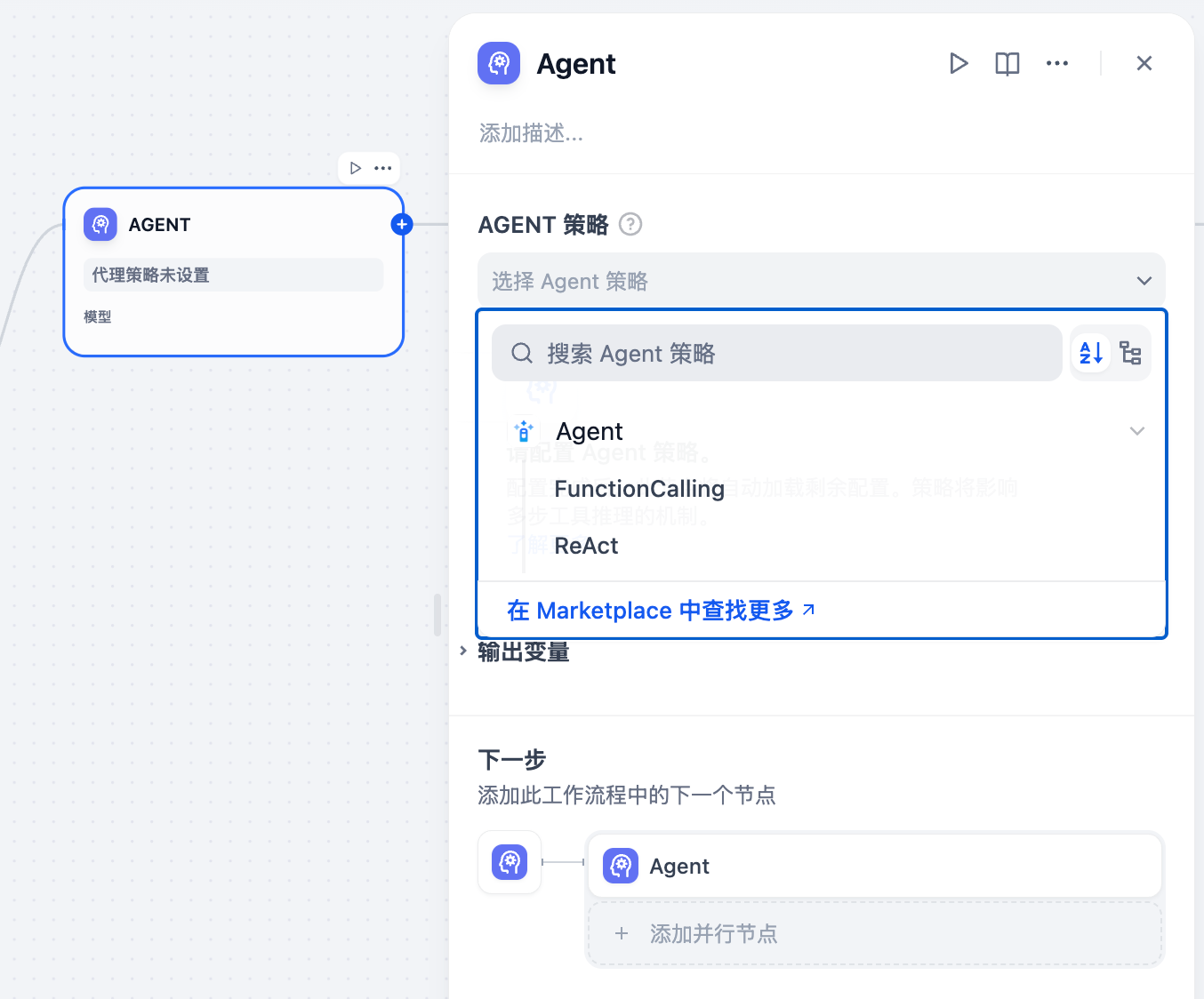Click the model label in the AGENT node
1204x999 pixels.
click(x=98, y=316)
